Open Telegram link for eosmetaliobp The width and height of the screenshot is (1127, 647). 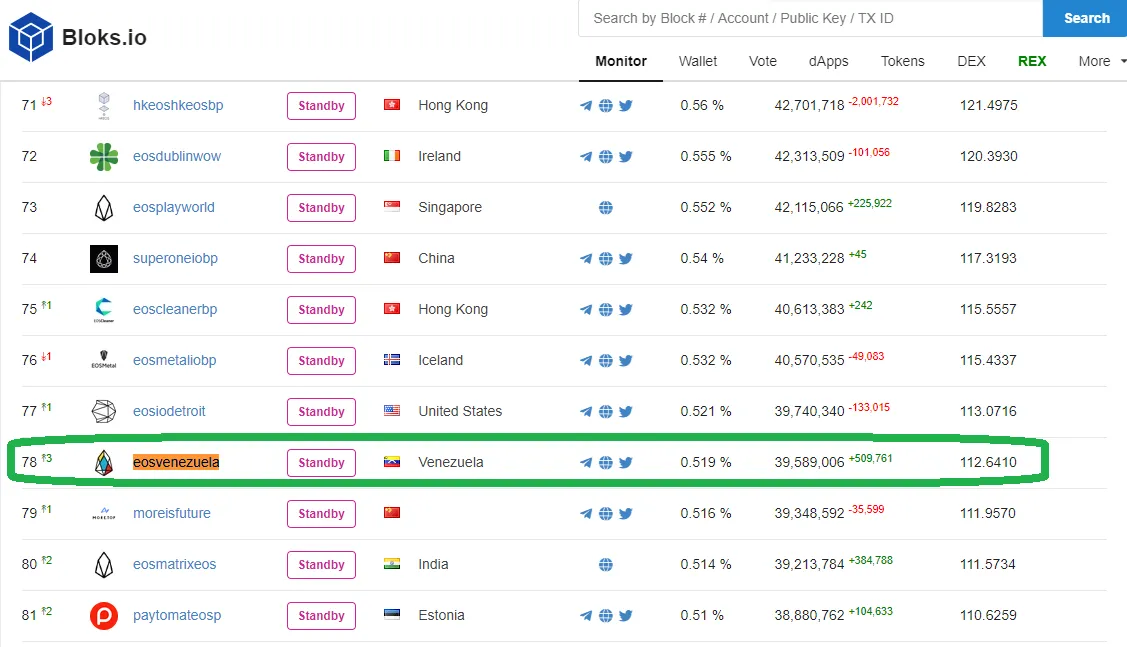pos(586,361)
